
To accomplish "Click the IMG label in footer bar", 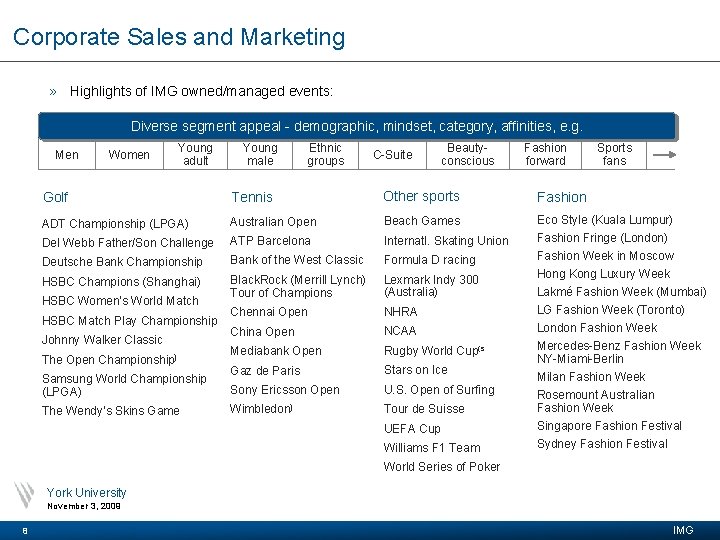I will pyautogui.click(x=683, y=530).
